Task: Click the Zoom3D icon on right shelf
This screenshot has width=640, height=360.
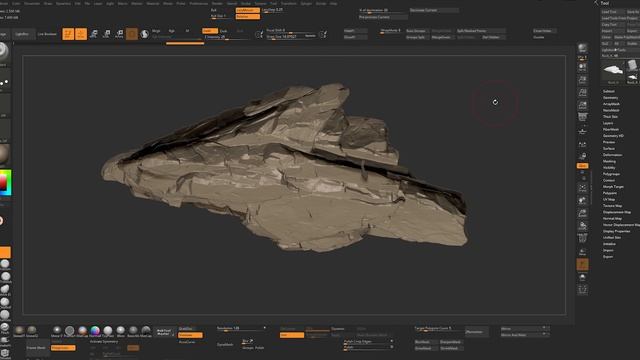Action: click(582, 213)
